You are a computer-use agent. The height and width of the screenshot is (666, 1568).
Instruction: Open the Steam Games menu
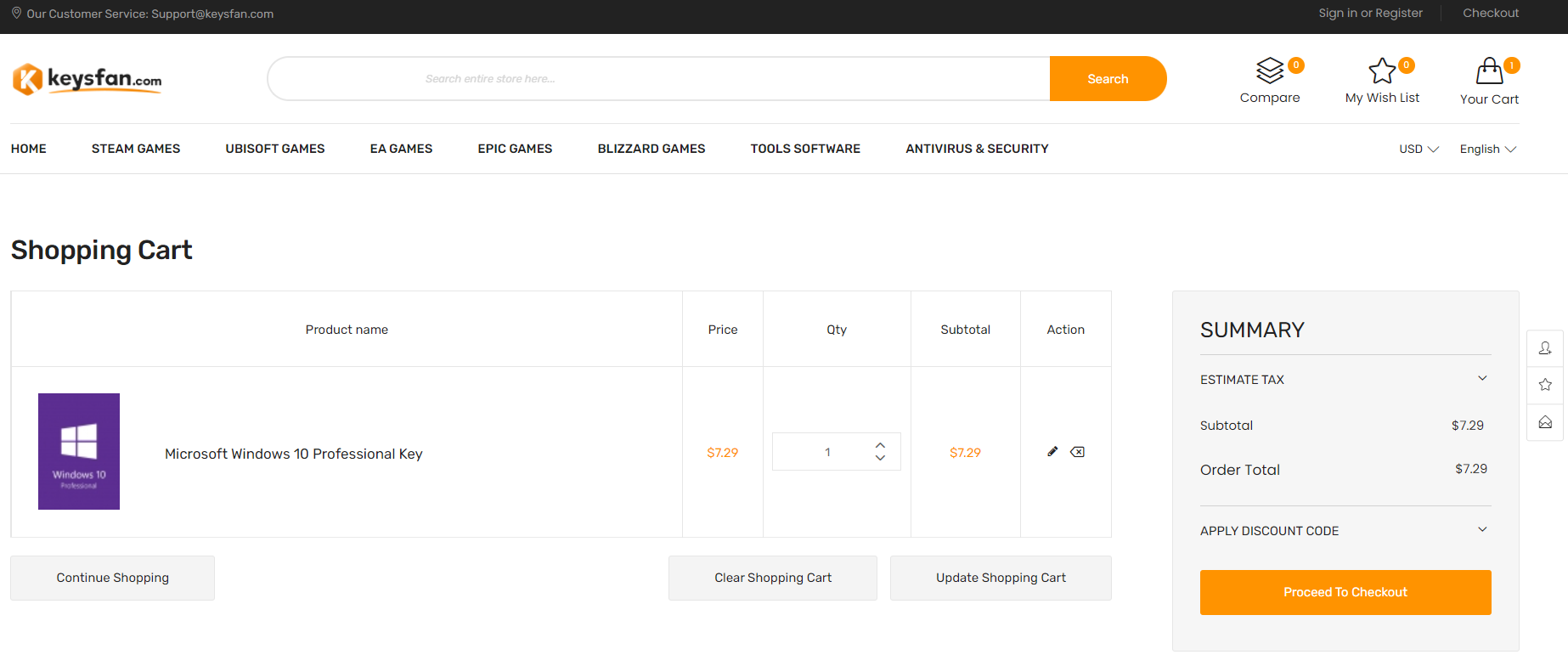(x=136, y=149)
